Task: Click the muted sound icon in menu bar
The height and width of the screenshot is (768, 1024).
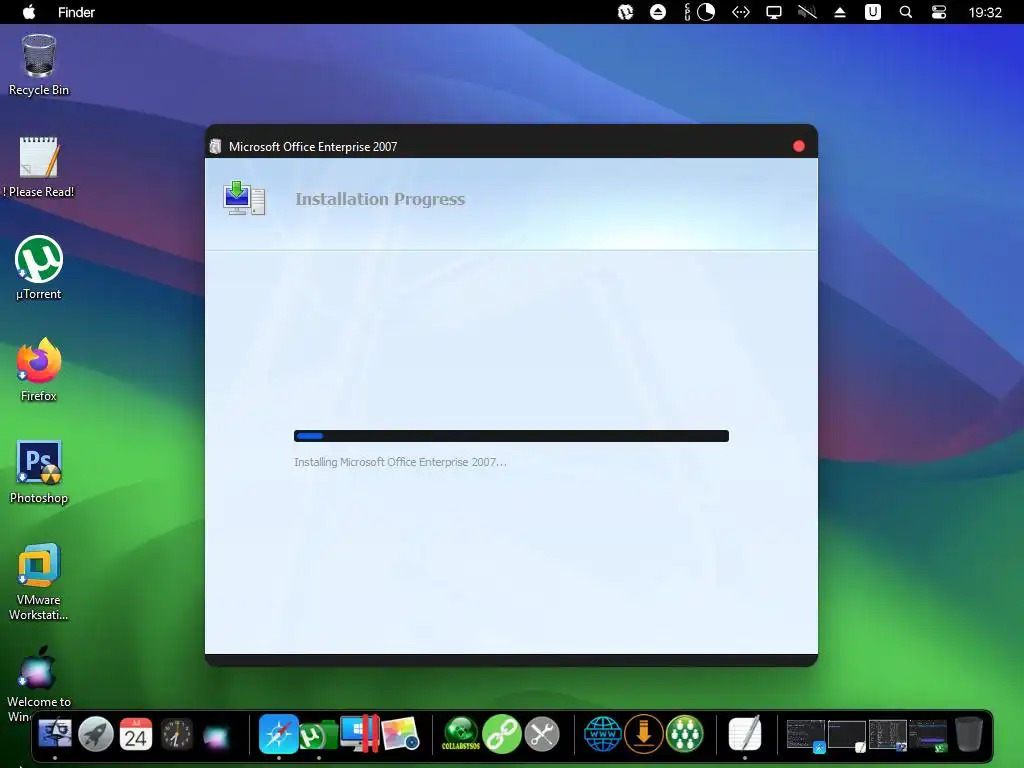Action: click(x=807, y=12)
